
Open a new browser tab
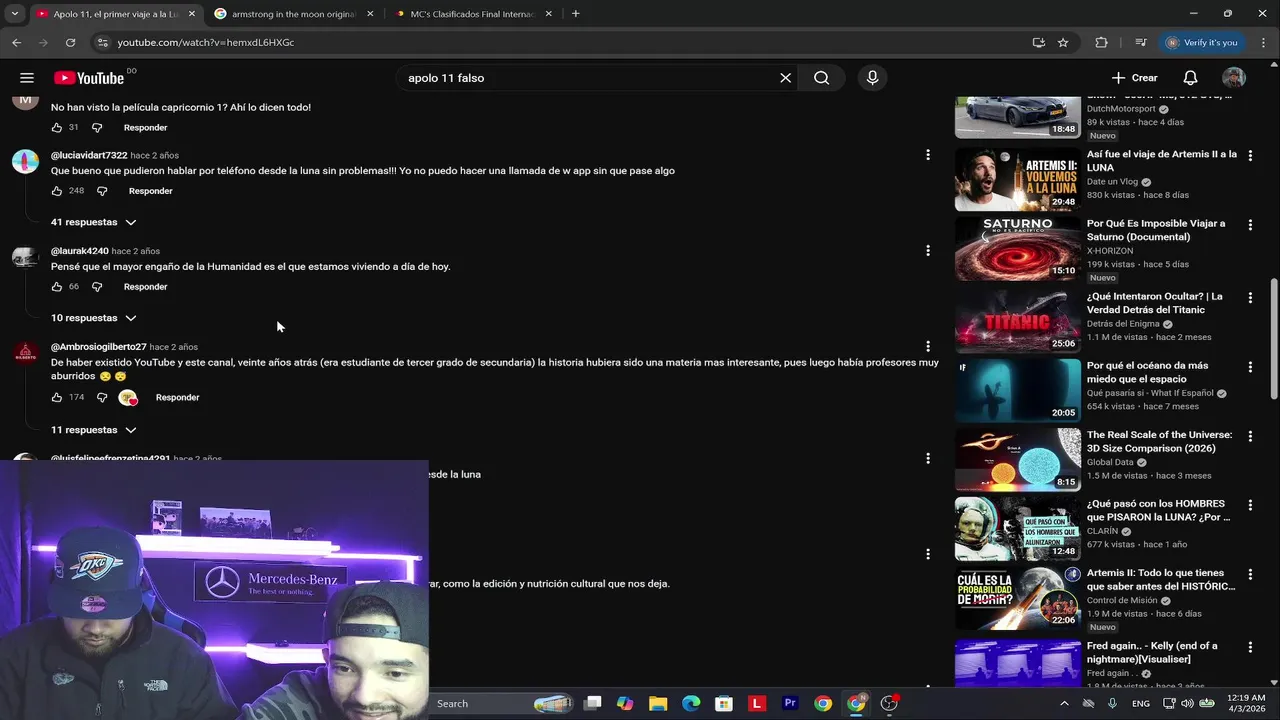tap(575, 14)
